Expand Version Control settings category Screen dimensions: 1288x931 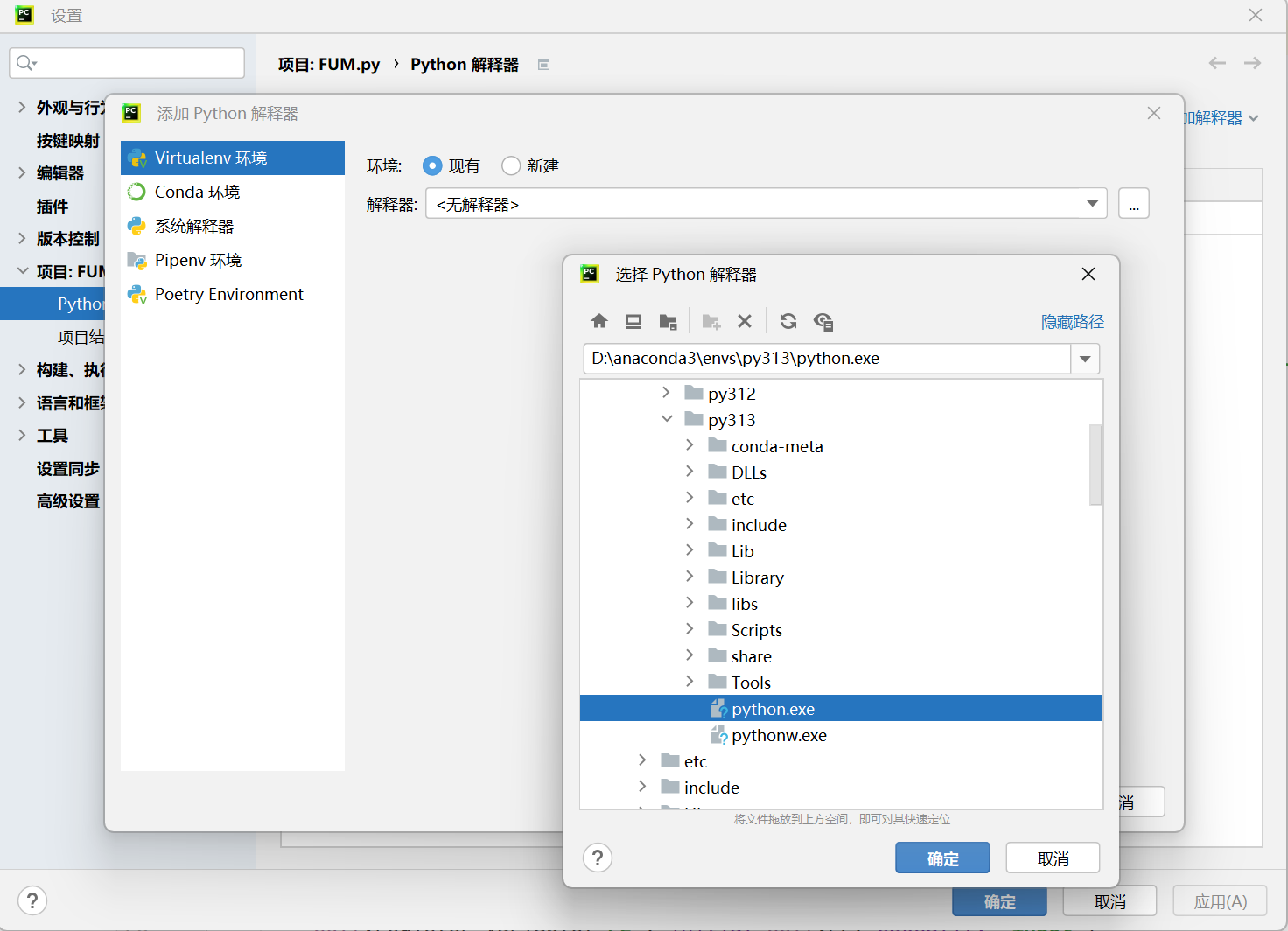[22, 238]
